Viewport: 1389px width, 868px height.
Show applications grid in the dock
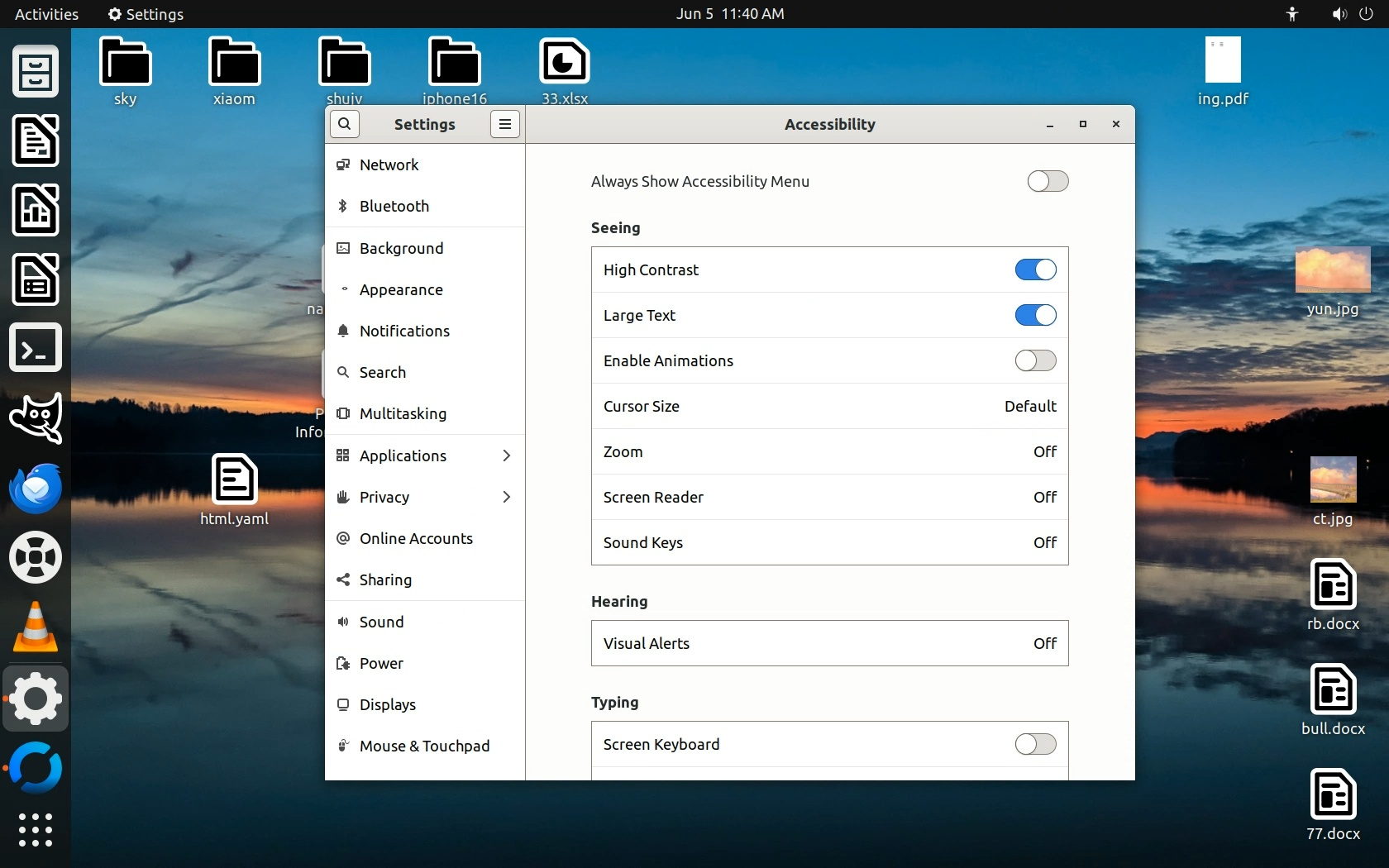point(36,829)
